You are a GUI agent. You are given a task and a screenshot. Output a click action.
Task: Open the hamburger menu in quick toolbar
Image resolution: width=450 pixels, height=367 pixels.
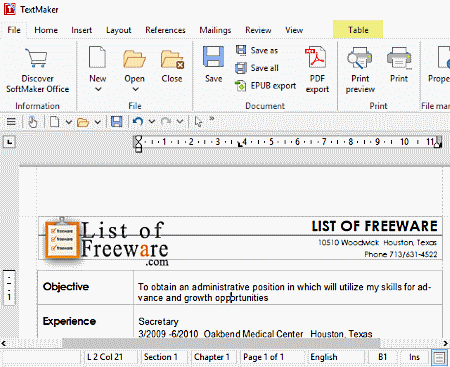(x=11, y=122)
